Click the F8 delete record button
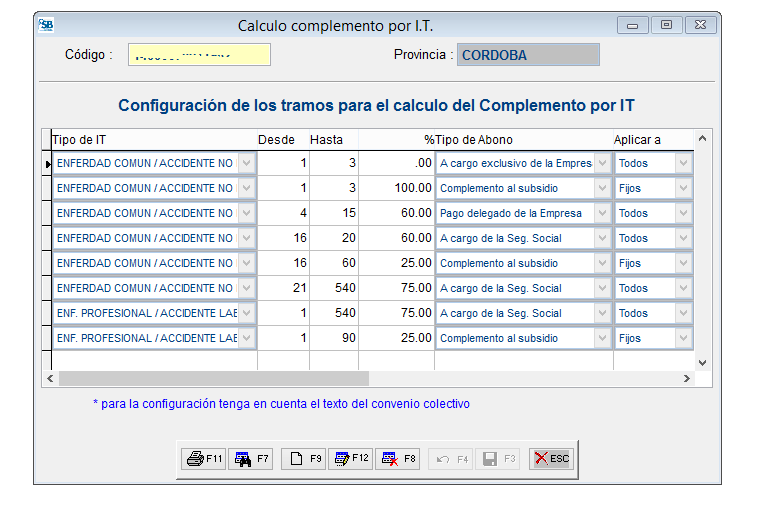The image size is (759, 513). (398, 459)
